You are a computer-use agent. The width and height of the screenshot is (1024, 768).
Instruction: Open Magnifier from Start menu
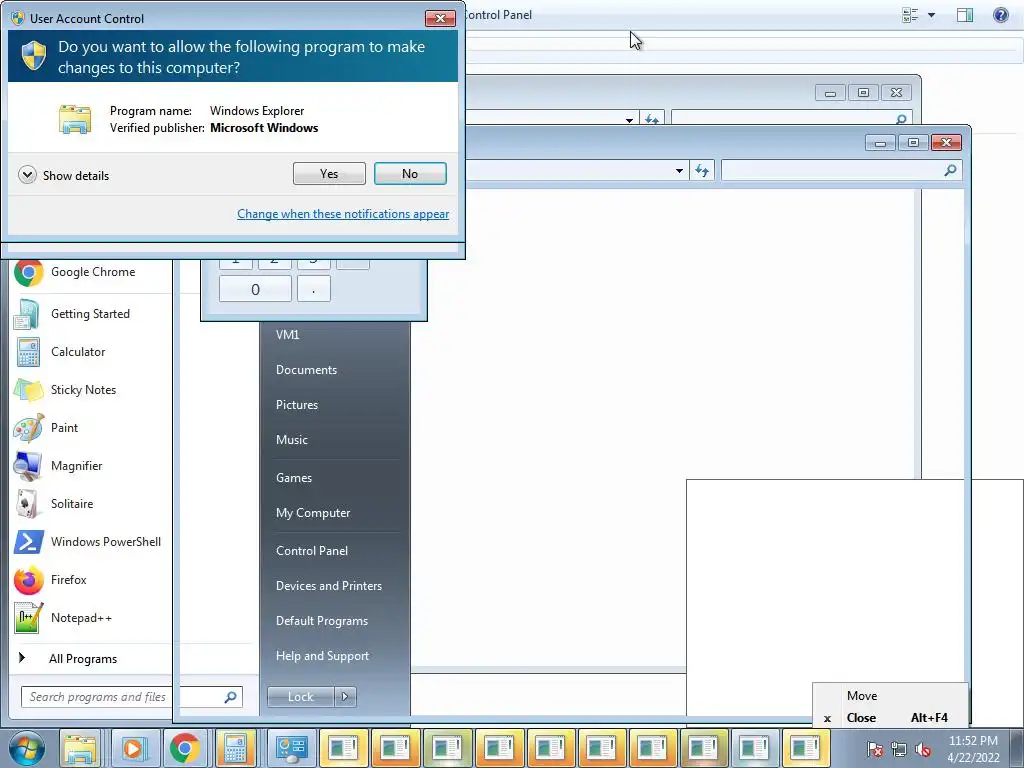(x=59, y=466)
